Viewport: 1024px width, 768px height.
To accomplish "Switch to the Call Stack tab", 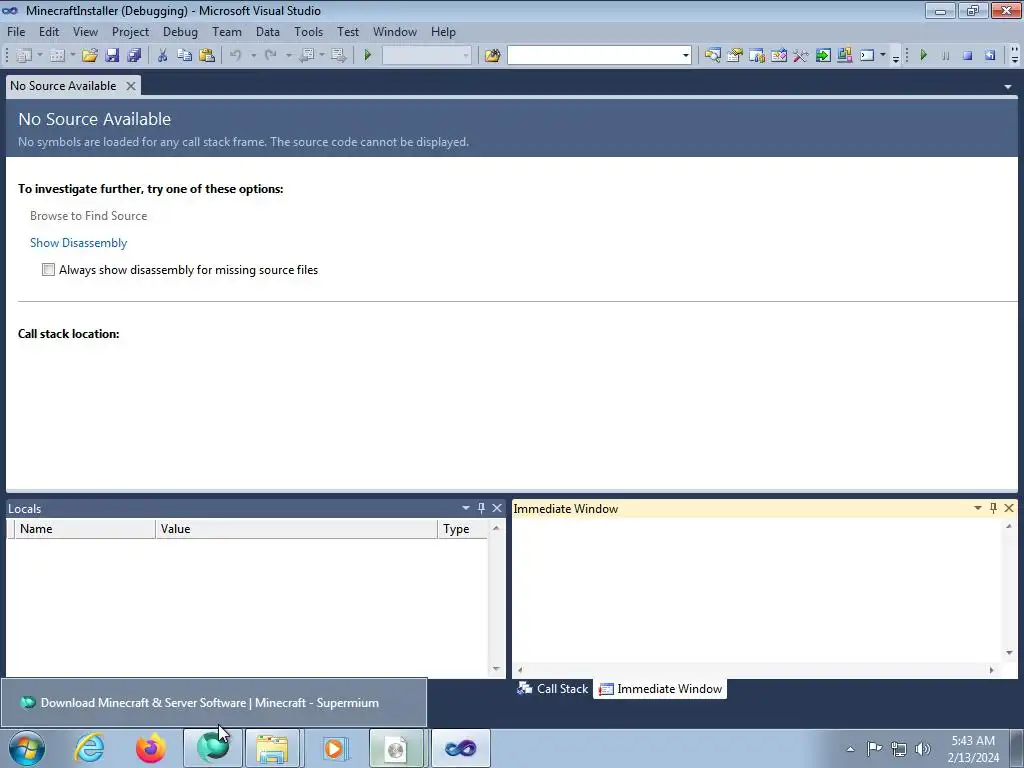I will point(552,688).
